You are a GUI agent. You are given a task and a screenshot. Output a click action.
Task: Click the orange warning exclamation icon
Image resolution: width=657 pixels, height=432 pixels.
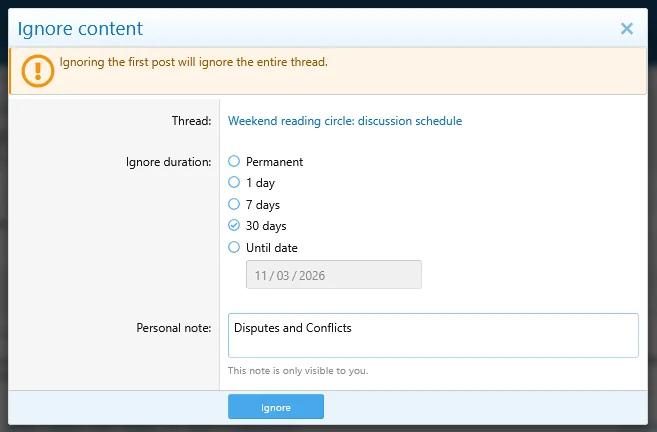[x=38, y=71]
